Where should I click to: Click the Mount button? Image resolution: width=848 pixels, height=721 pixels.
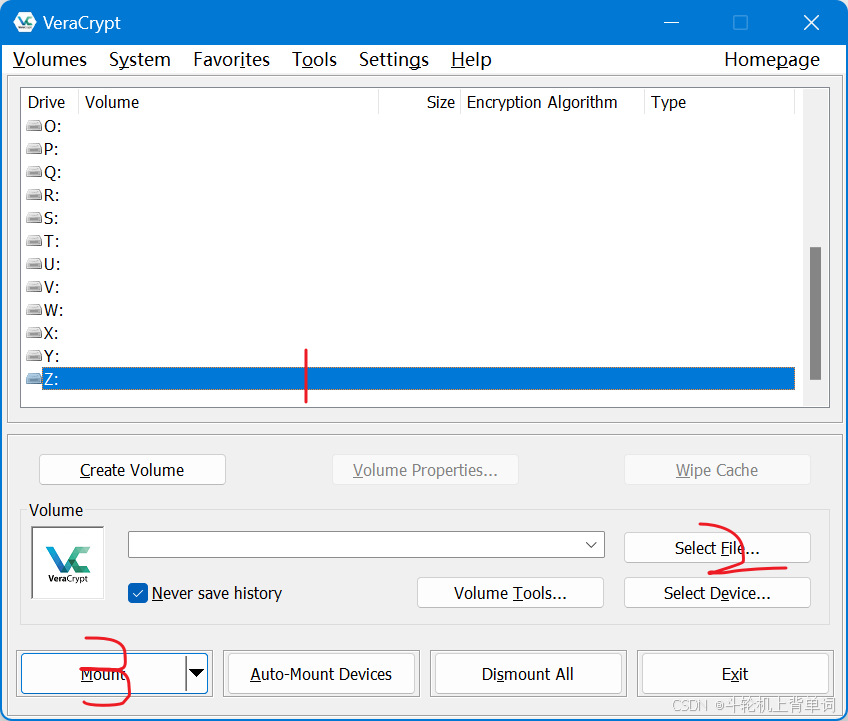pos(103,673)
